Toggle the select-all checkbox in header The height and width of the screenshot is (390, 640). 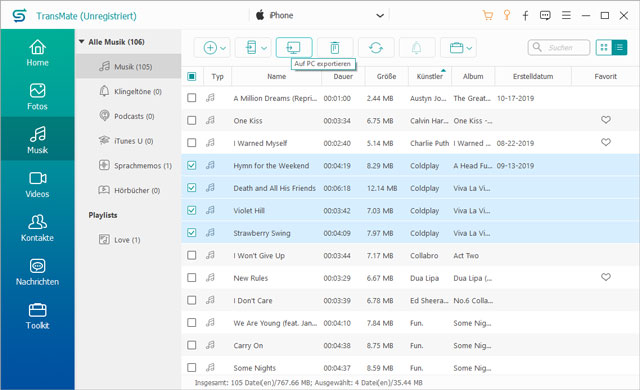(x=191, y=76)
